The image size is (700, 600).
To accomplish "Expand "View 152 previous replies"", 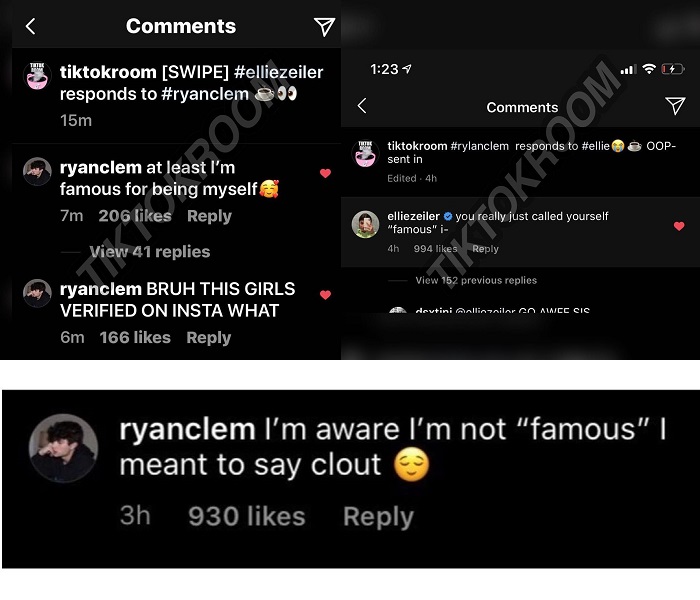I will (x=476, y=280).
